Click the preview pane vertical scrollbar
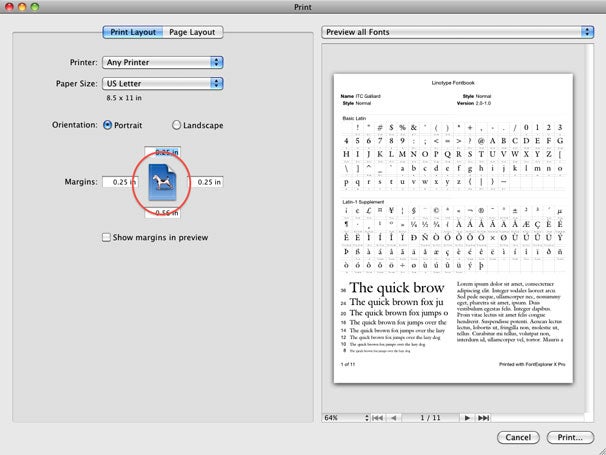This screenshot has height=455, width=606. pyautogui.click(x=589, y=228)
